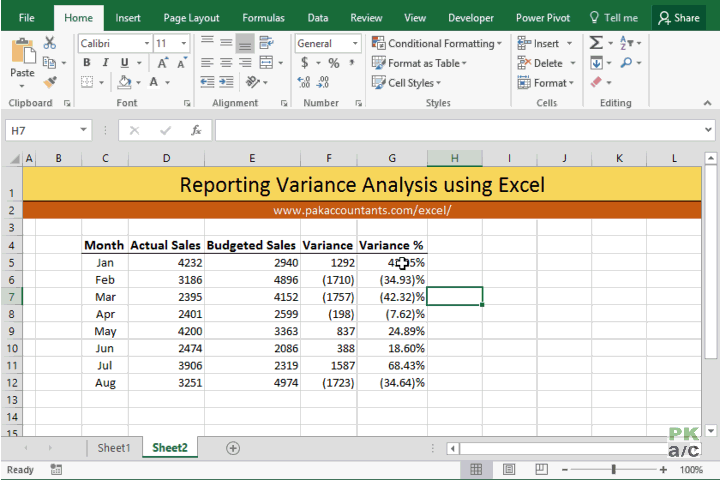Open the font size dropdown

pyautogui.click(x=184, y=43)
